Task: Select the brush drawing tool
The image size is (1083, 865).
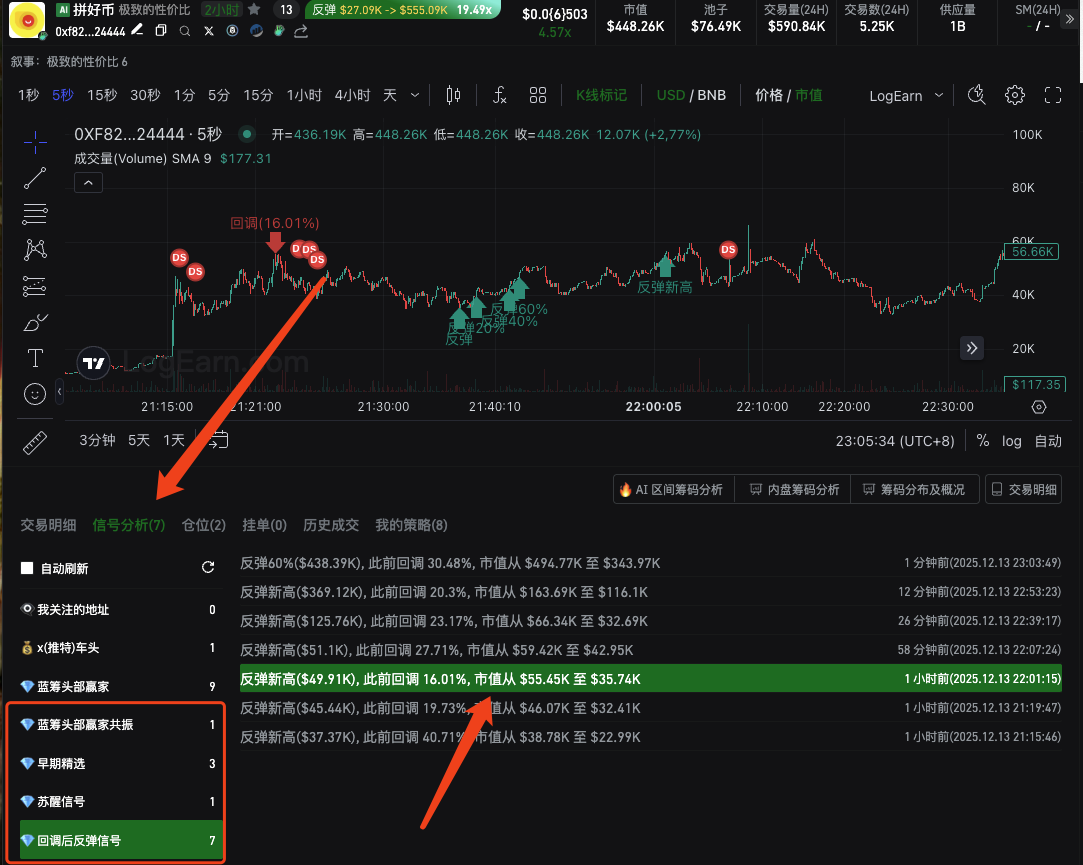Action: point(35,322)
